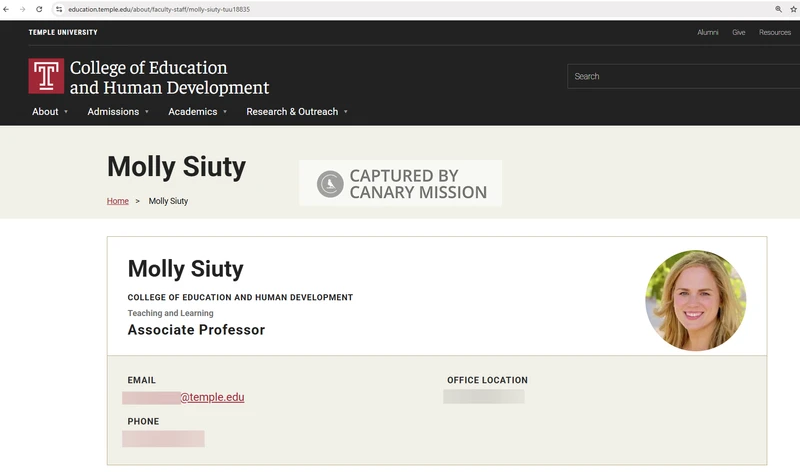800x475 pixels.
Task: Click the Temple T logo
Action: [x=46, y=76]
